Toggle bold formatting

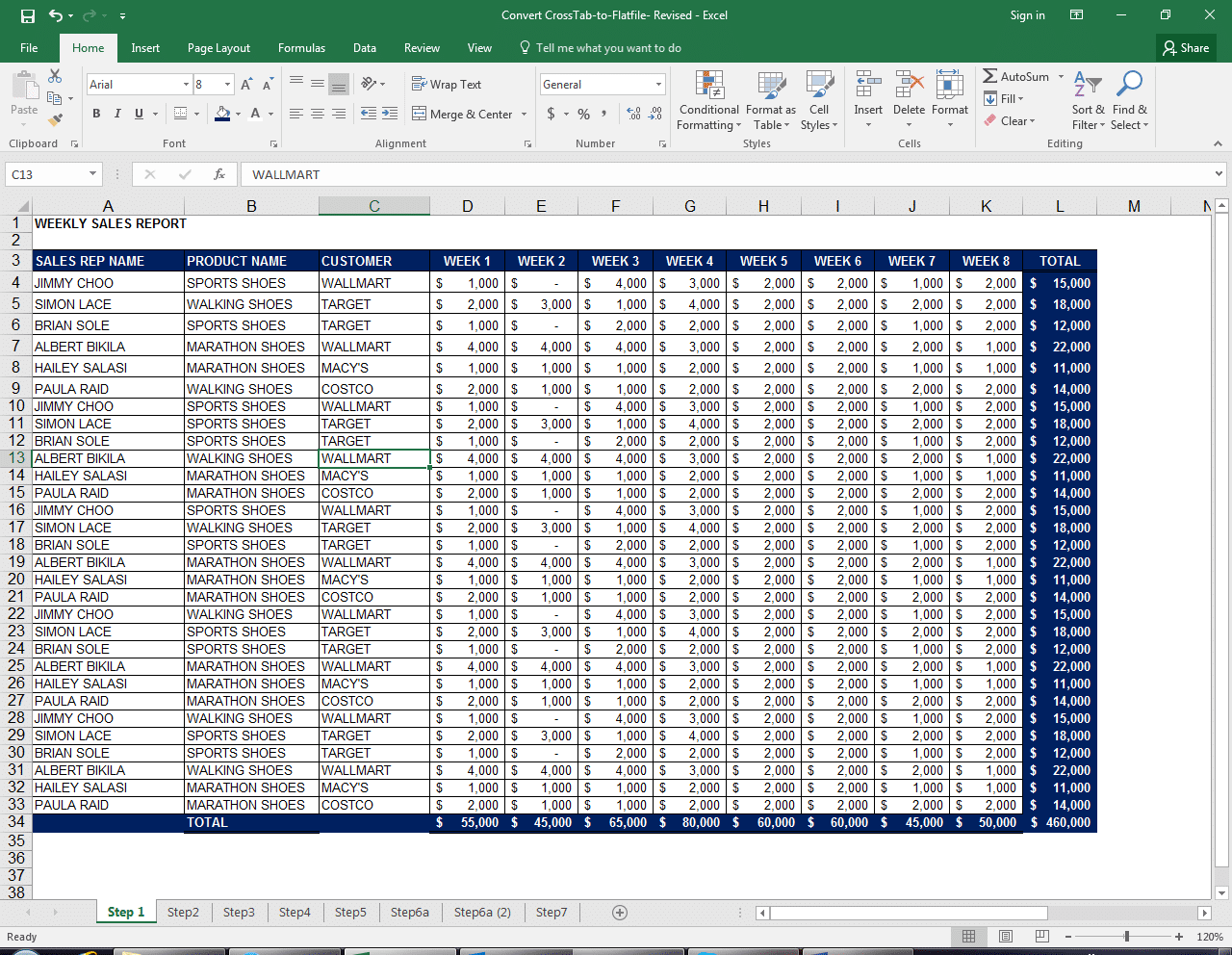96,114
